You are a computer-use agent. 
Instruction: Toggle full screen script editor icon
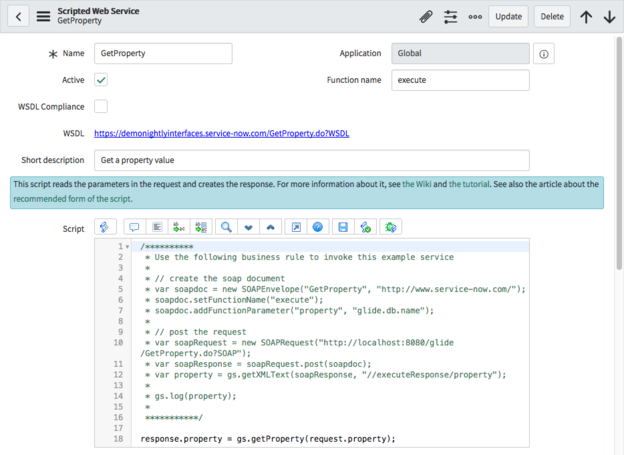296,227
